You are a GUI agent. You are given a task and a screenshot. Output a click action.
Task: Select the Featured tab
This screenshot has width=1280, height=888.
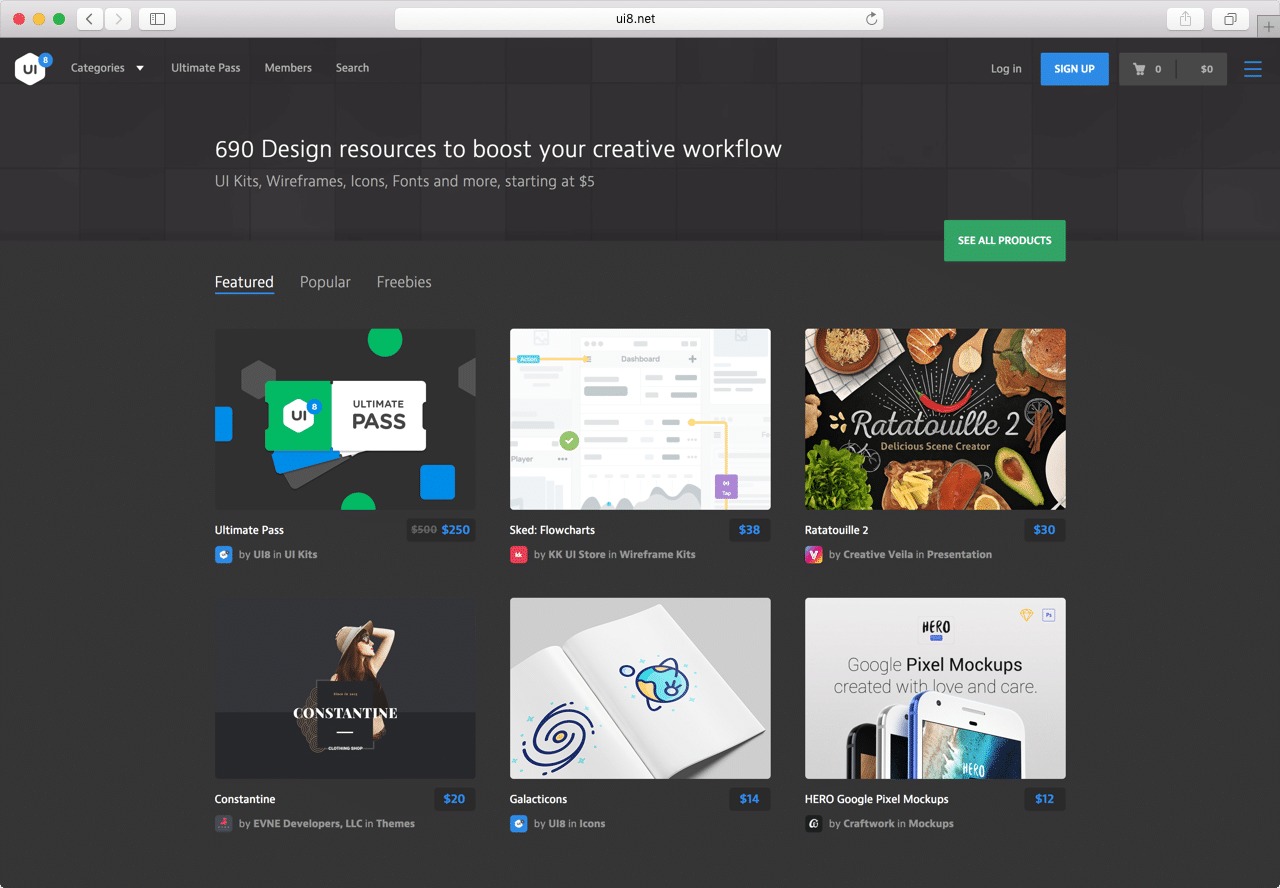pos(244,282)
